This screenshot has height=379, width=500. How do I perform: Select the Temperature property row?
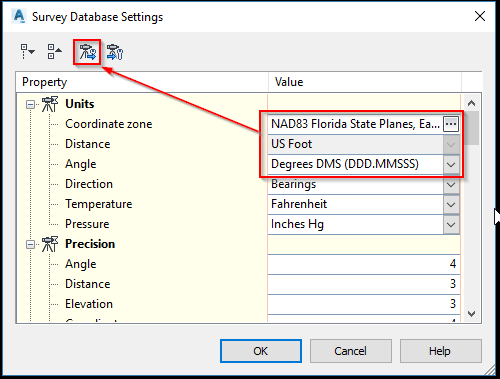[99, 204]
